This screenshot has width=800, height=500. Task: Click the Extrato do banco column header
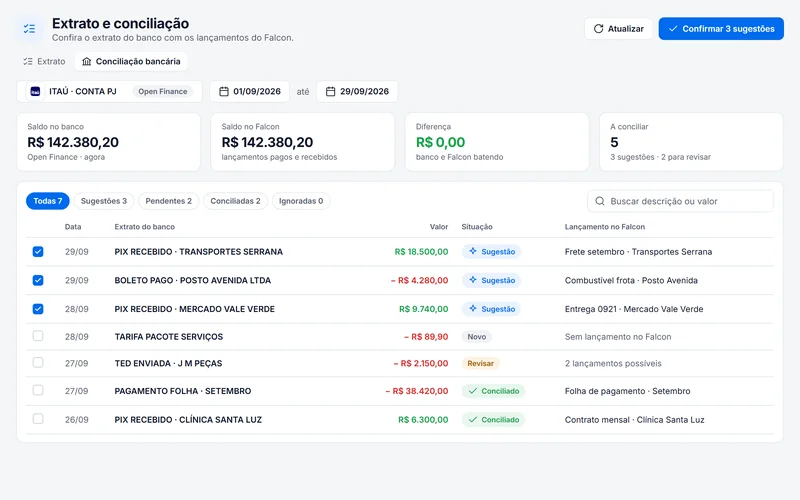[144, 227]
